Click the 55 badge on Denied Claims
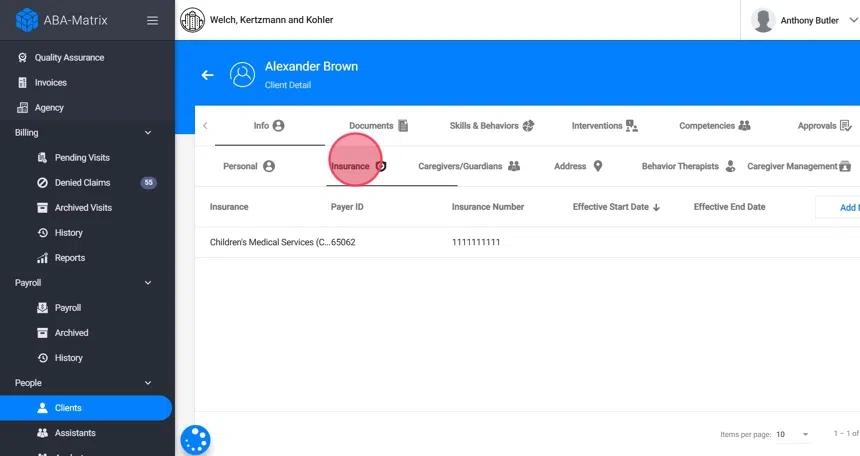Viewport: 860px width, 456px height. [149, 183]
